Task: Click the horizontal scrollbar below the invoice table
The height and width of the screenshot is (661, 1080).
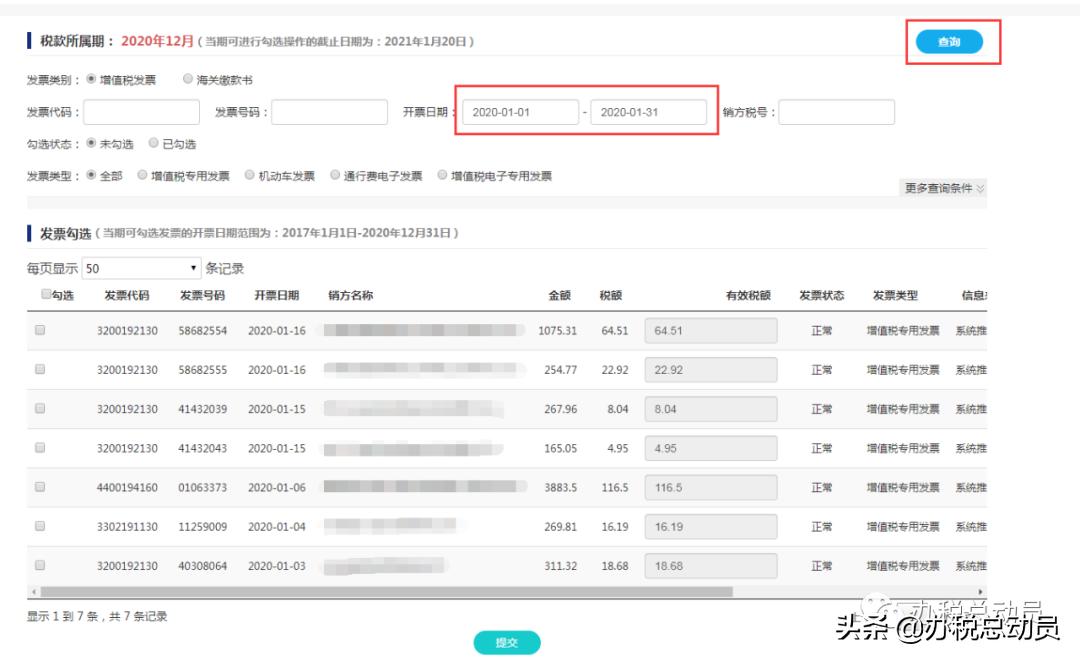Action: coord(400,590)
